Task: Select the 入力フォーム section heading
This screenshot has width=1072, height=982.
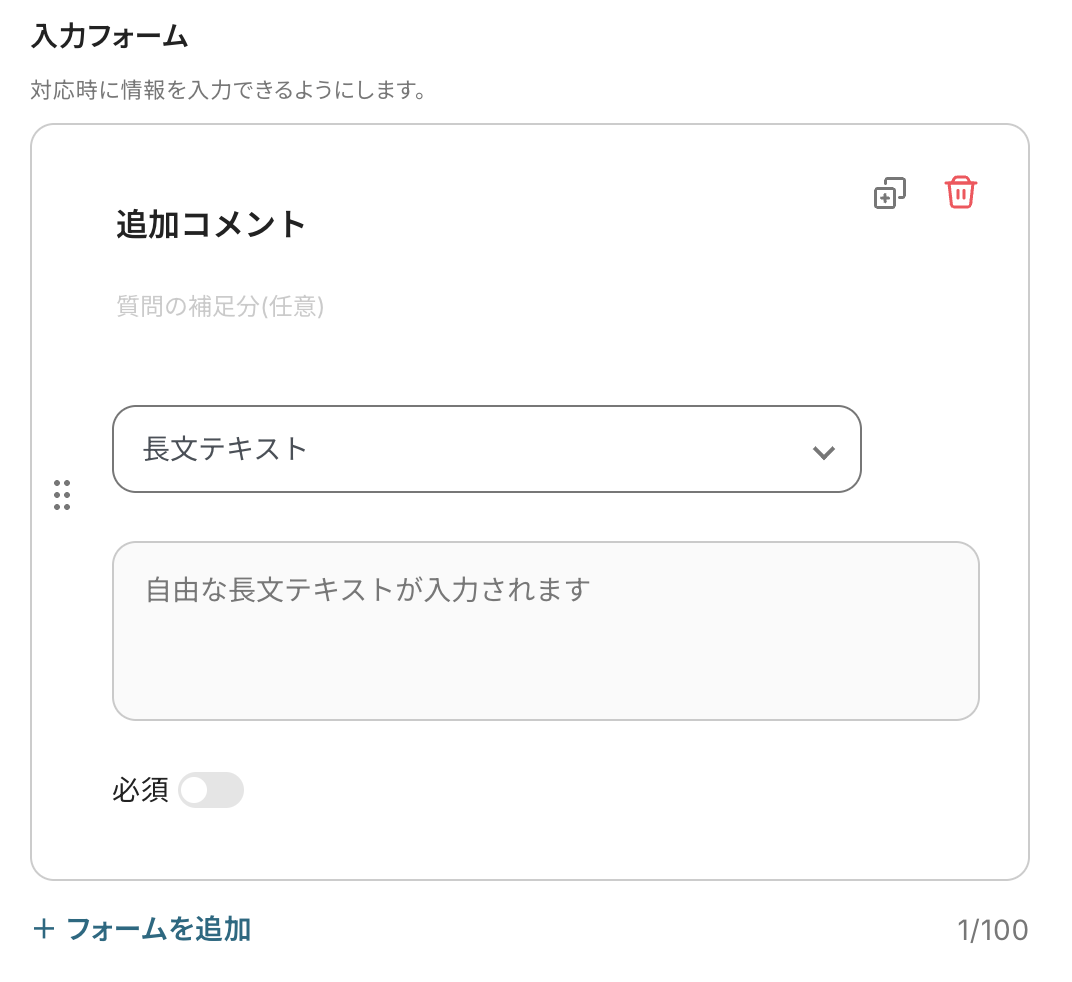Action: click(110, 38)
